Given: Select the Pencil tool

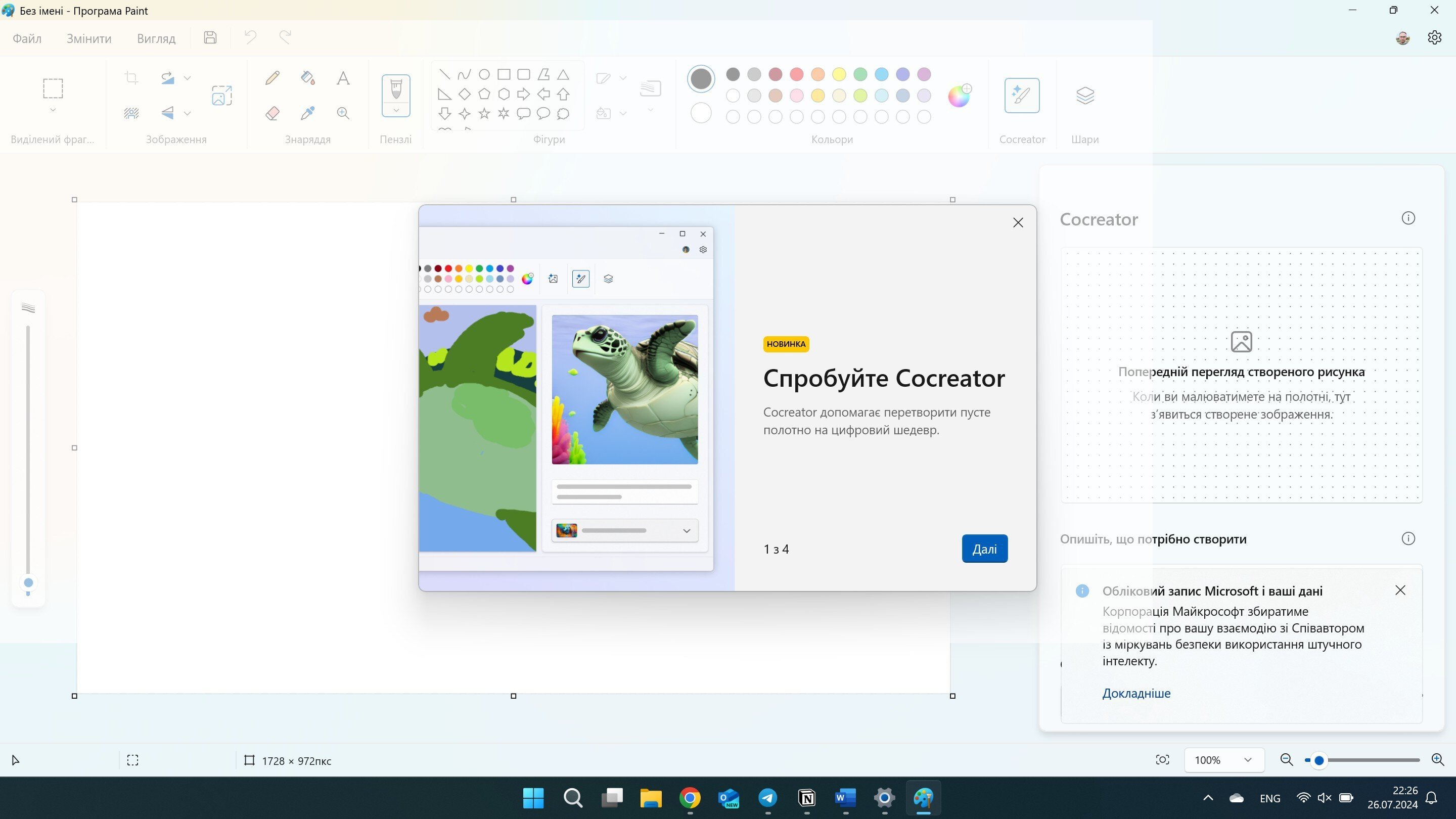Looking at the screenshot, I should (x=272, y=77).
